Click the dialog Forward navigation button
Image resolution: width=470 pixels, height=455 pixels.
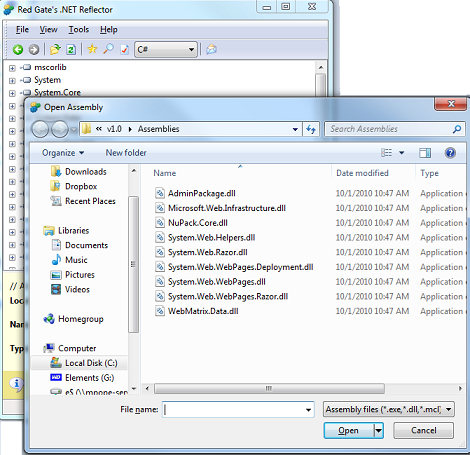click(60, 129)
